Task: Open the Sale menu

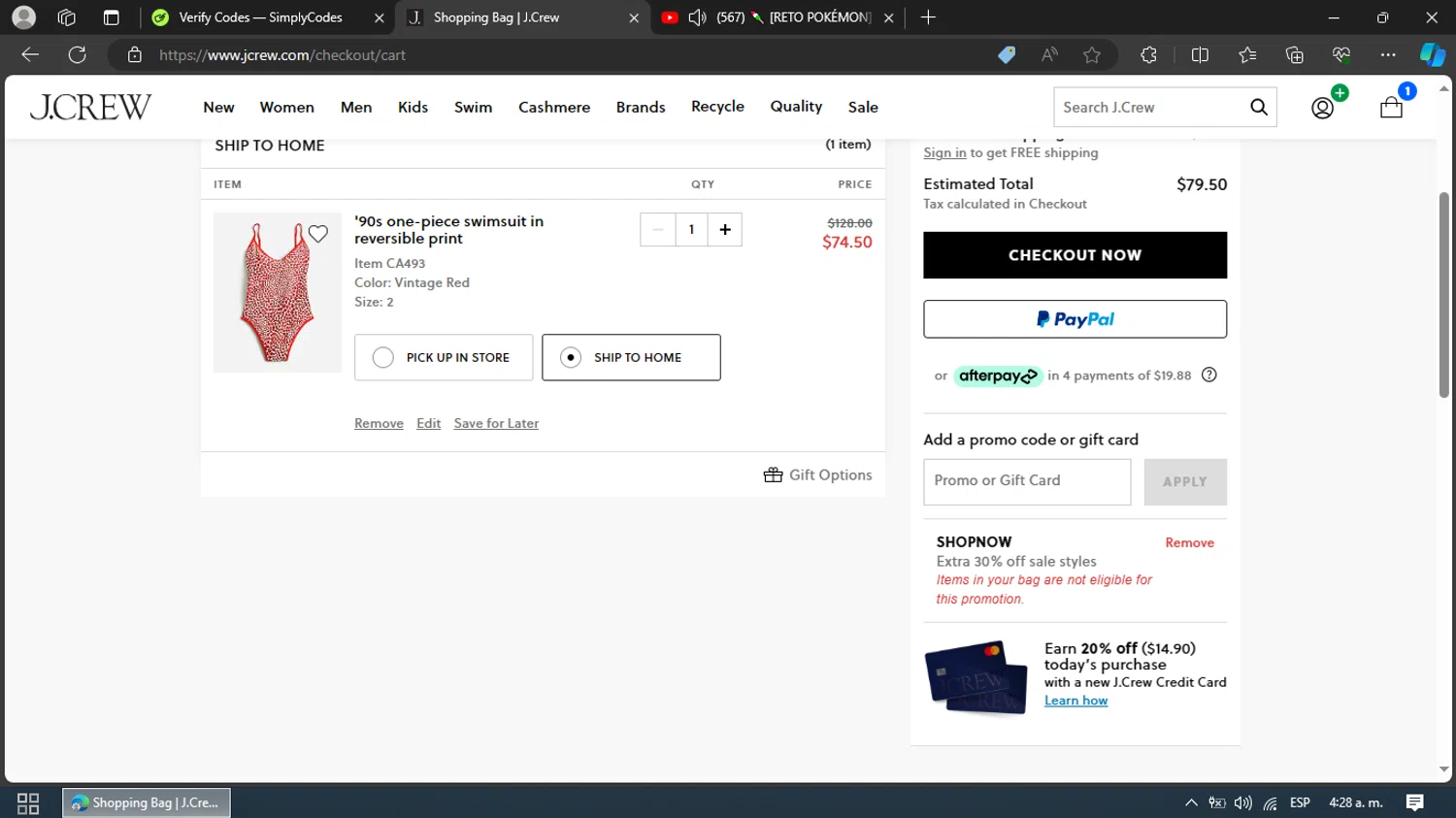Action: click(x=863, y=107)
